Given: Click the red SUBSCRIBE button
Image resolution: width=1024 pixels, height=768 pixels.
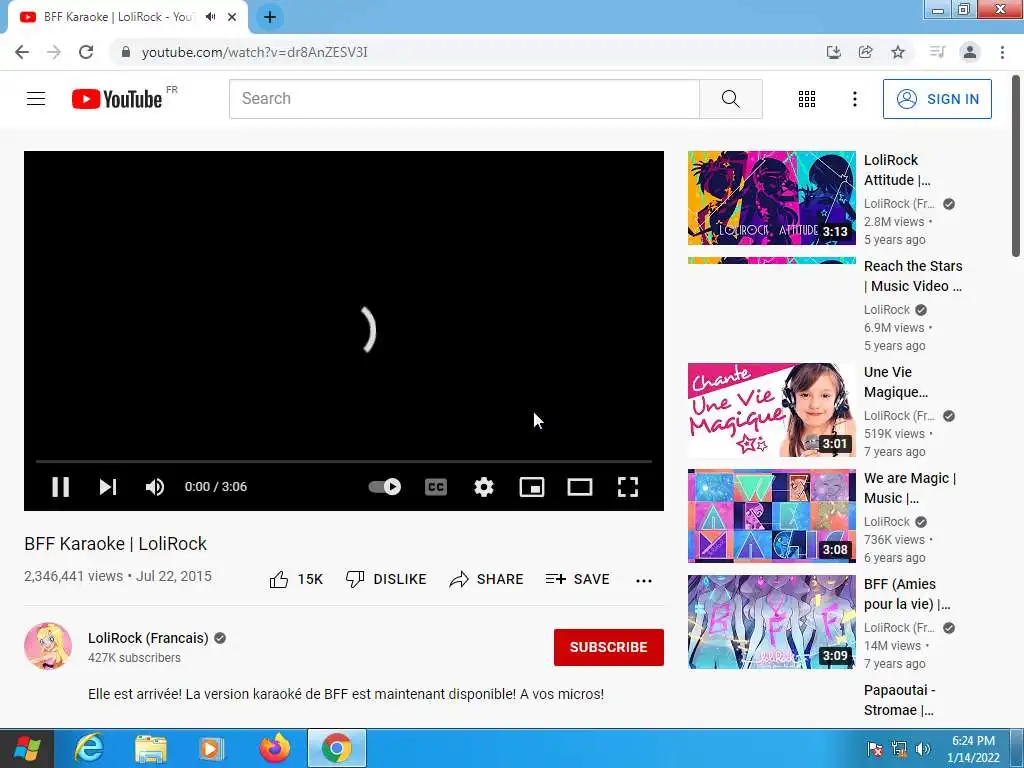Looking at the screenshot, I should 609,647.
